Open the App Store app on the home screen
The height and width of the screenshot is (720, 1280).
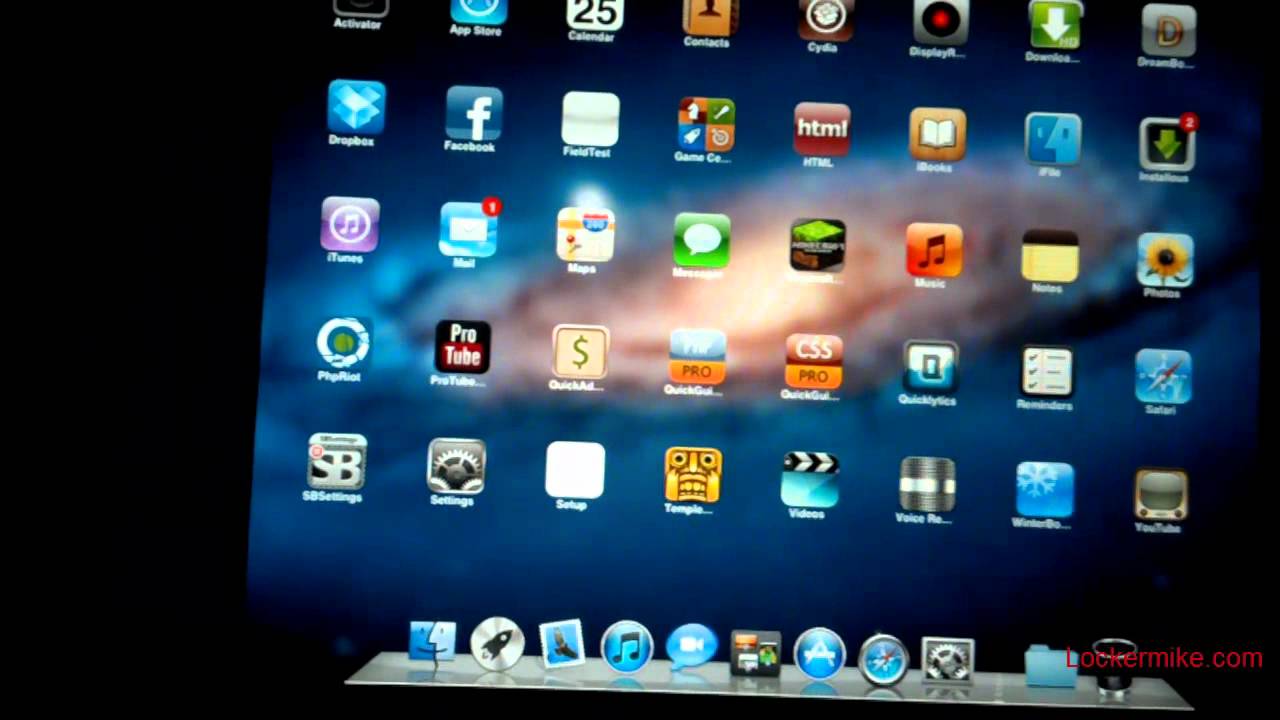click(478, 11)
